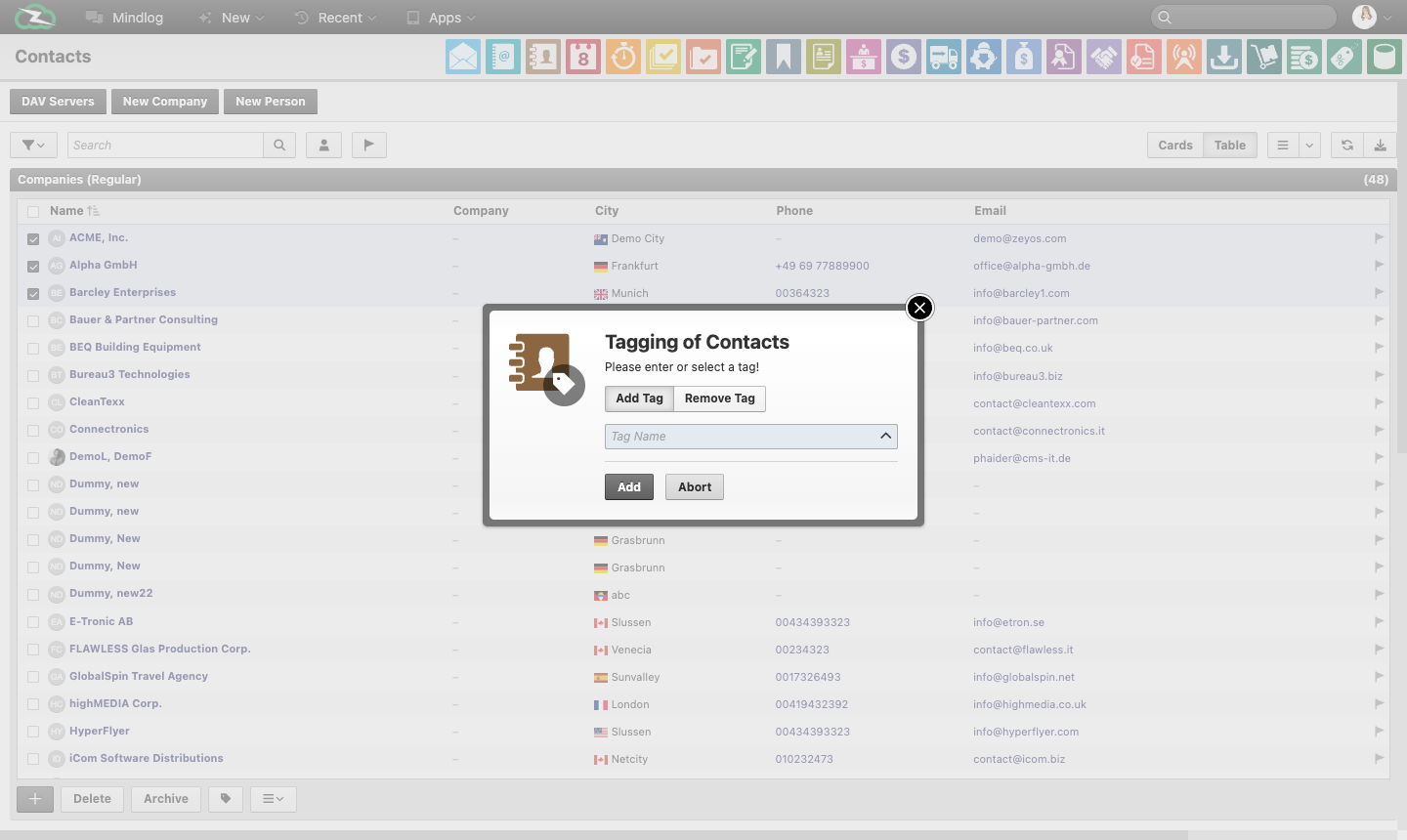Open the orange stopwatch time tracking icon

[x=623, y=57]
